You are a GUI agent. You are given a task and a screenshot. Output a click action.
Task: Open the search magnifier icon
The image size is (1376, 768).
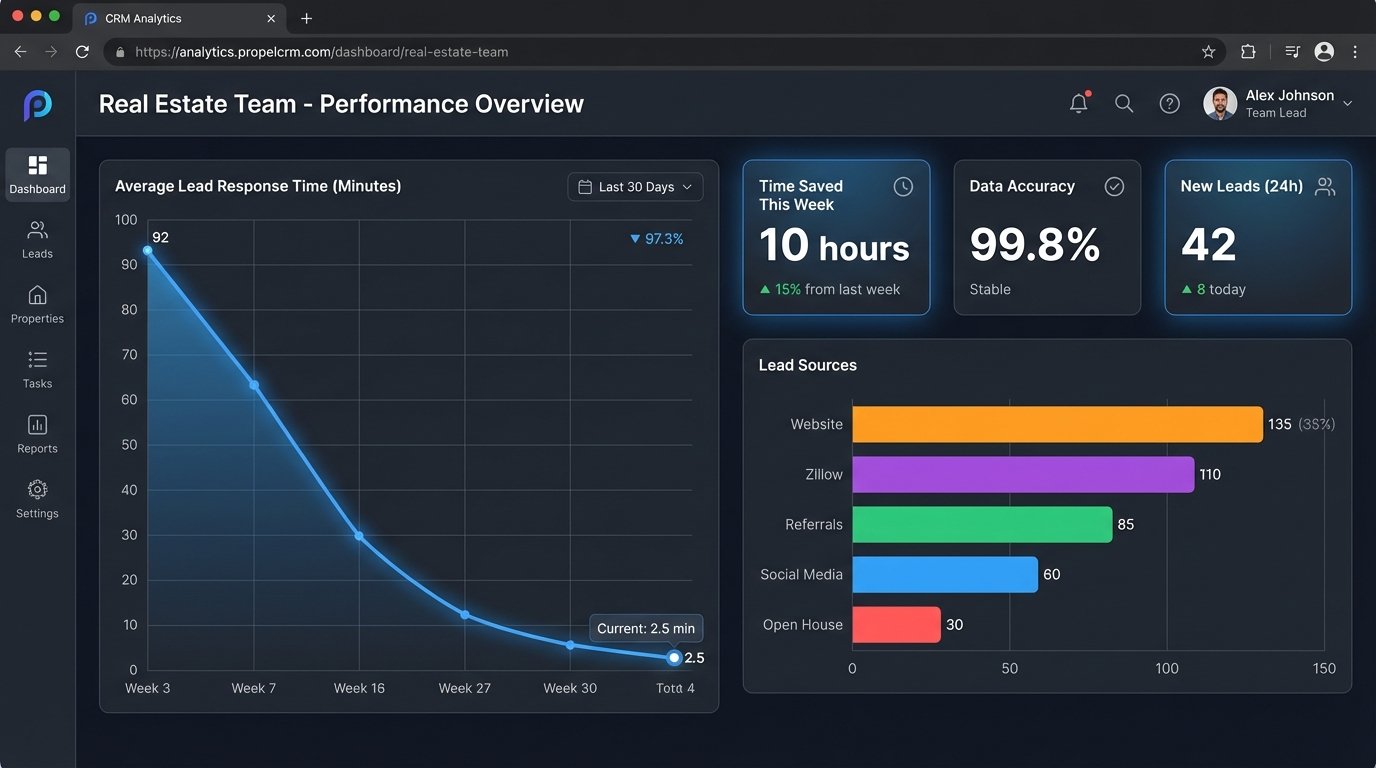[1124, 103]
